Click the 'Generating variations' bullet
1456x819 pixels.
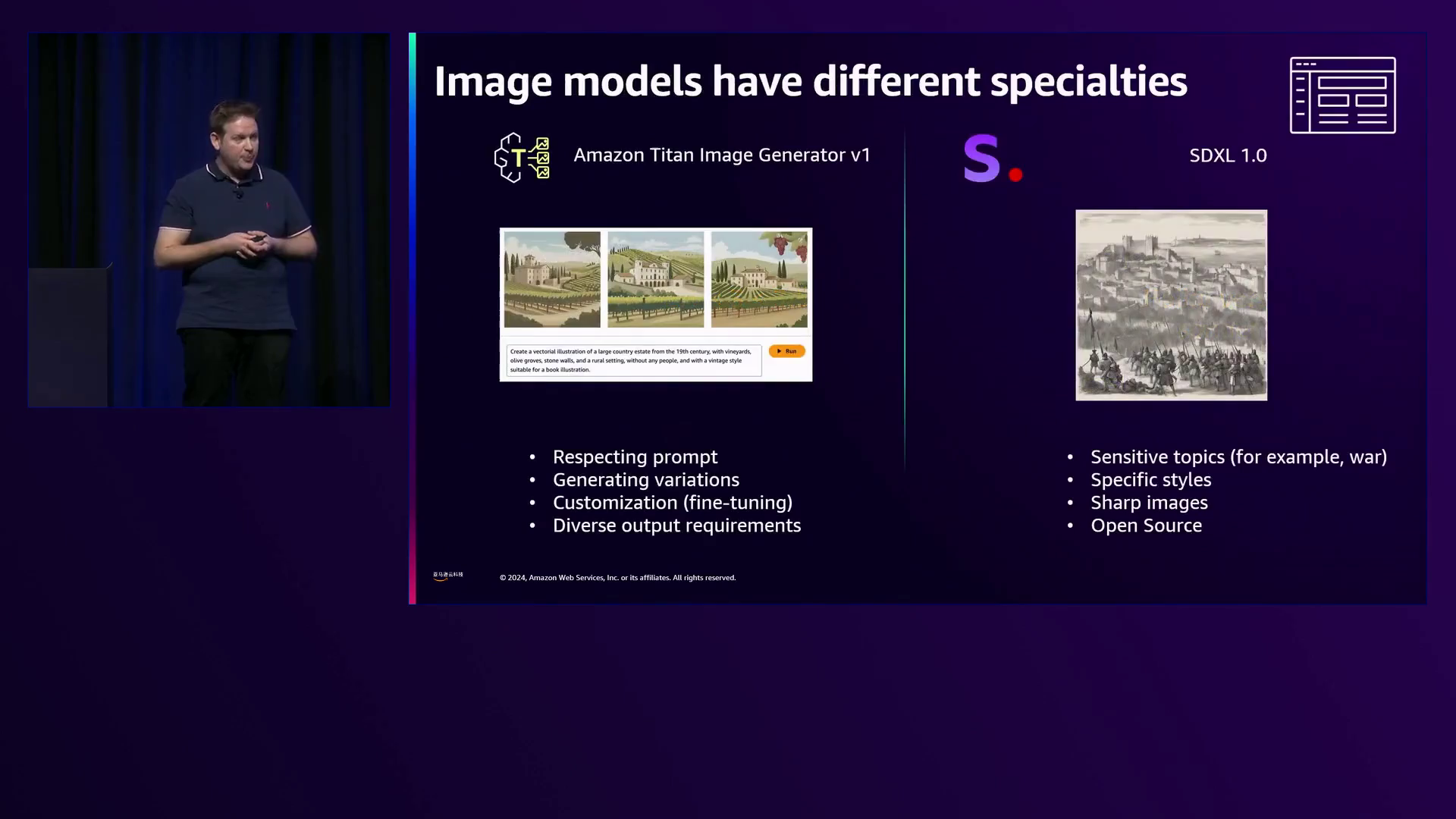click(x=645, y=480)
